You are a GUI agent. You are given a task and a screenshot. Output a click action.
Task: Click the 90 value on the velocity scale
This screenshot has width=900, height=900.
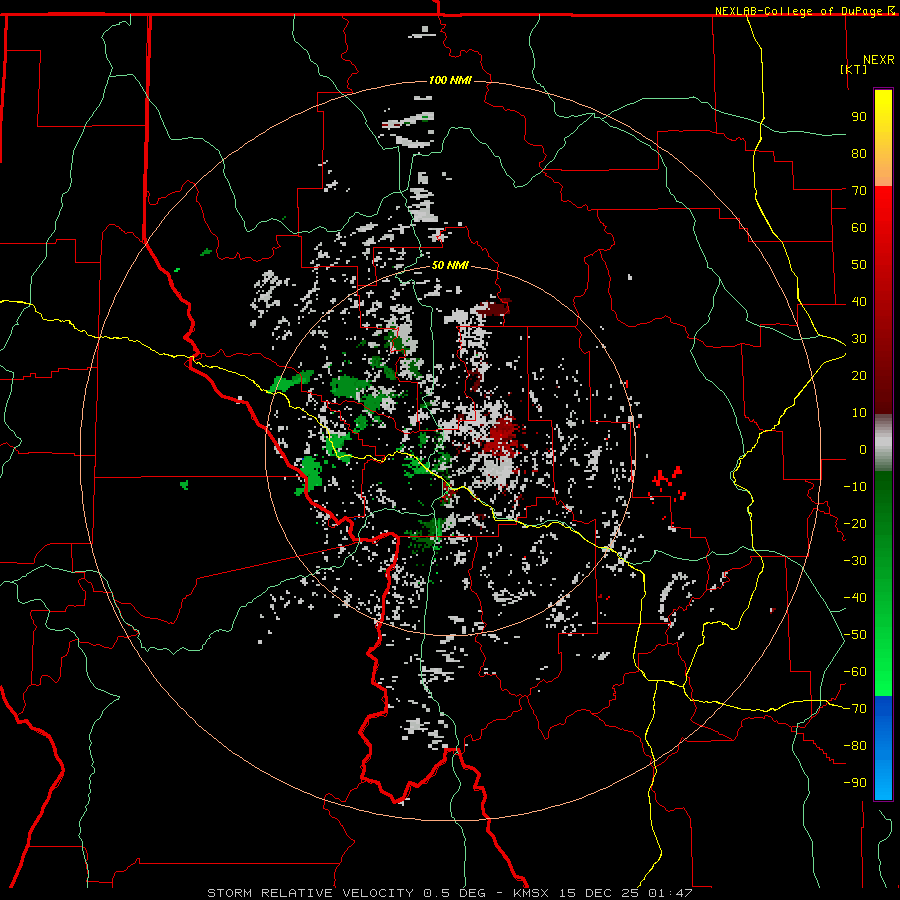pos(859,117)
